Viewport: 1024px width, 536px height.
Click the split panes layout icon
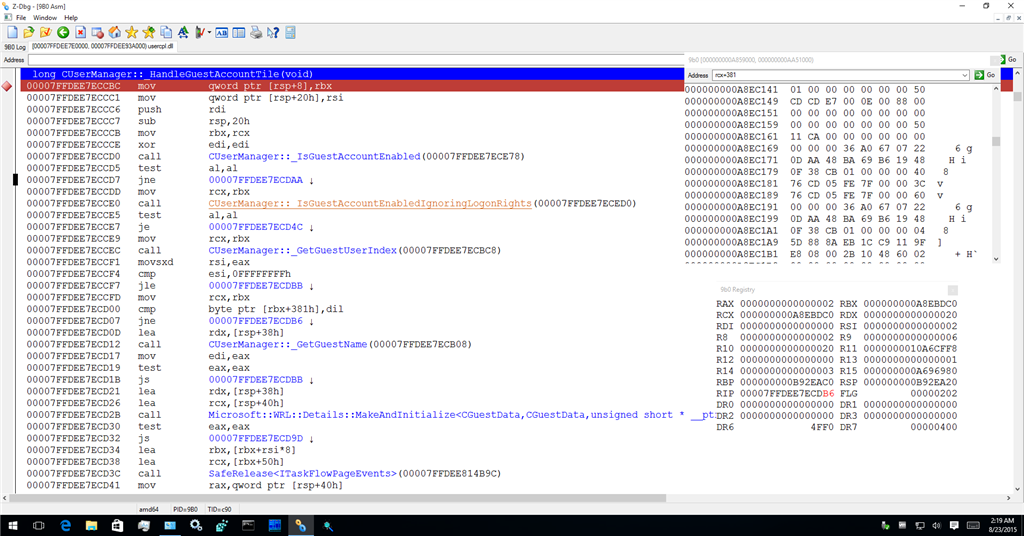point(239,32)
